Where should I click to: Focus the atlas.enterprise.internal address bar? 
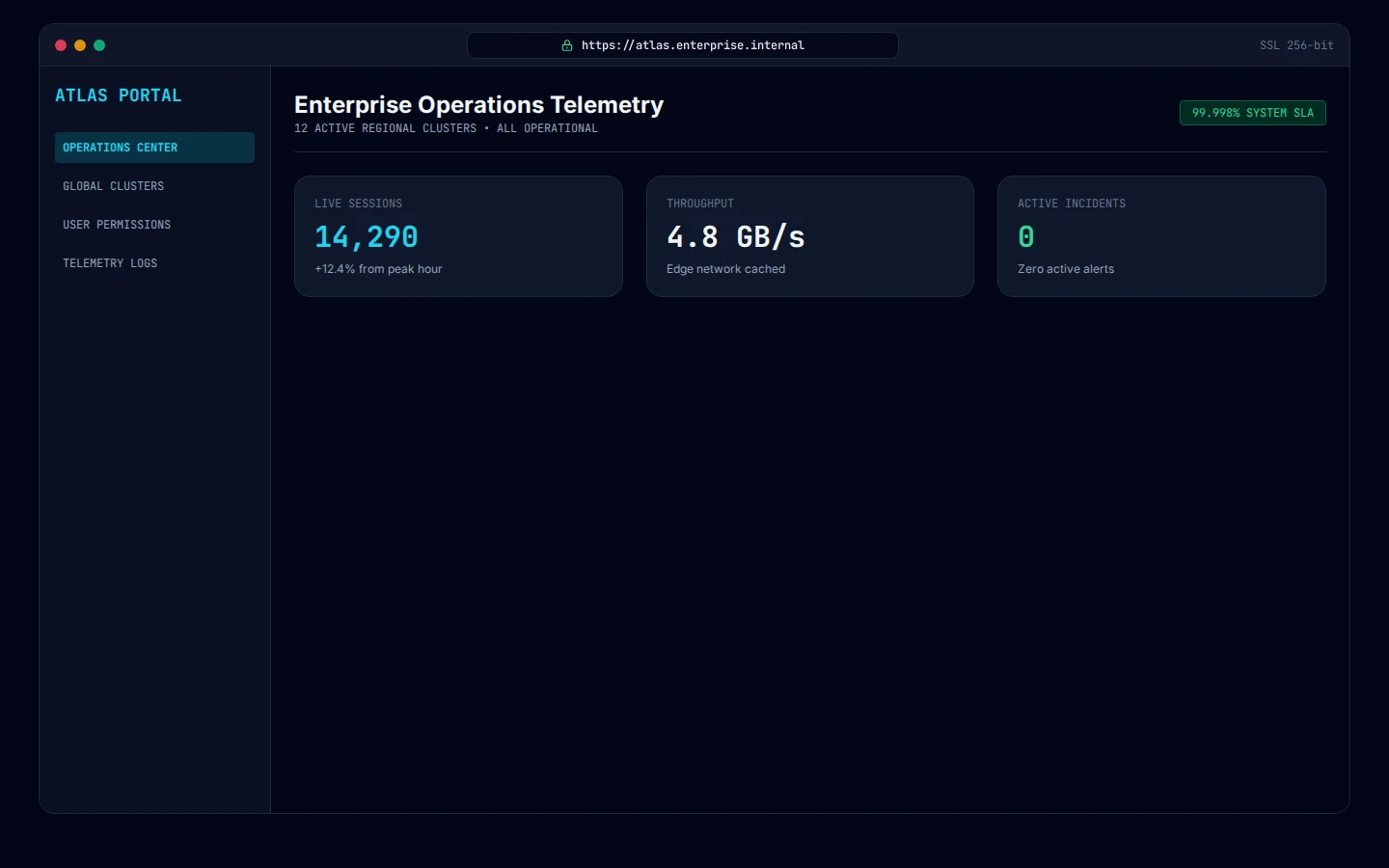pos(683,45)
